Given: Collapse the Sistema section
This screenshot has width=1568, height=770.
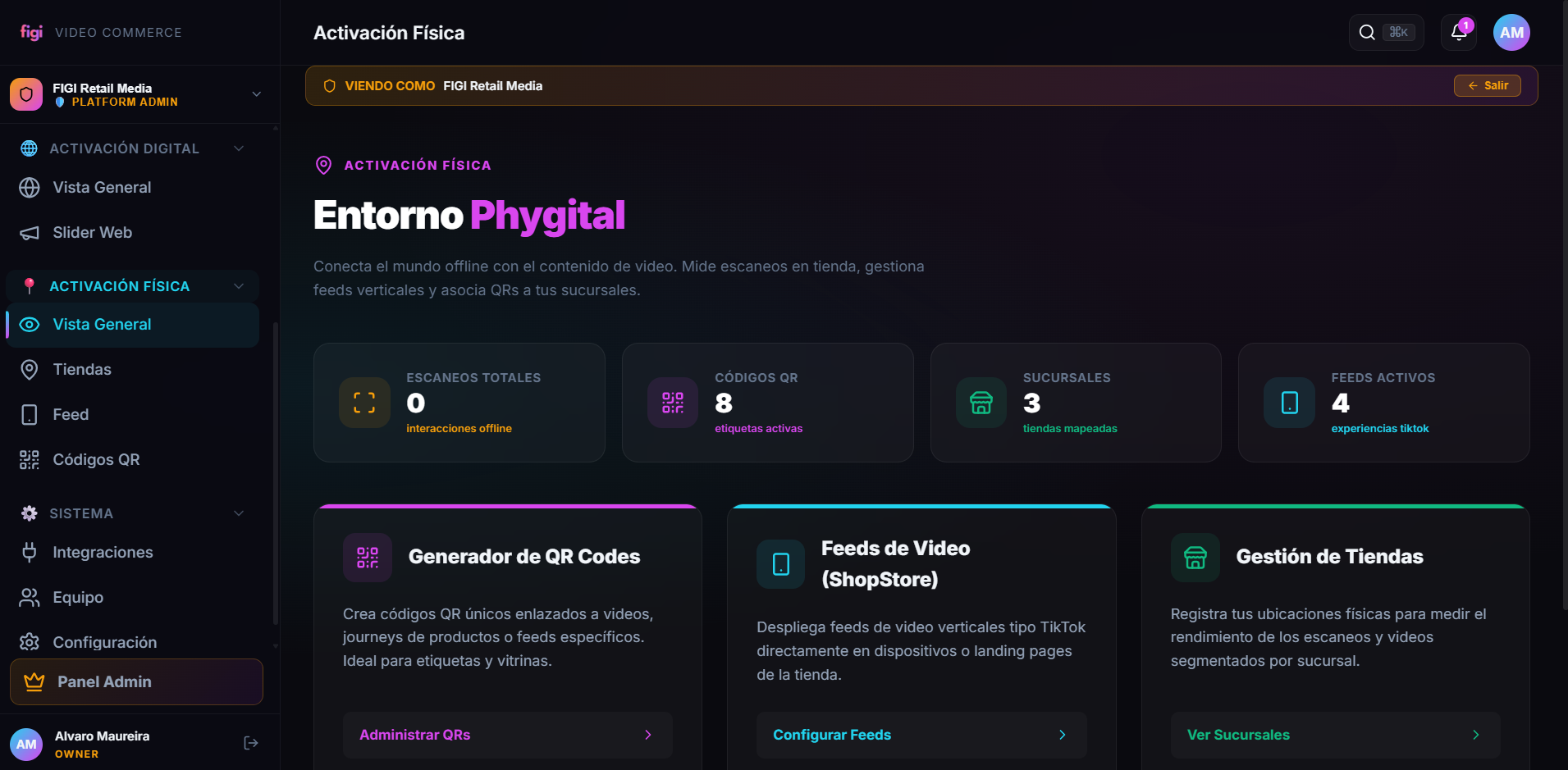Looking at the screenshot, I should pos(239,513).
